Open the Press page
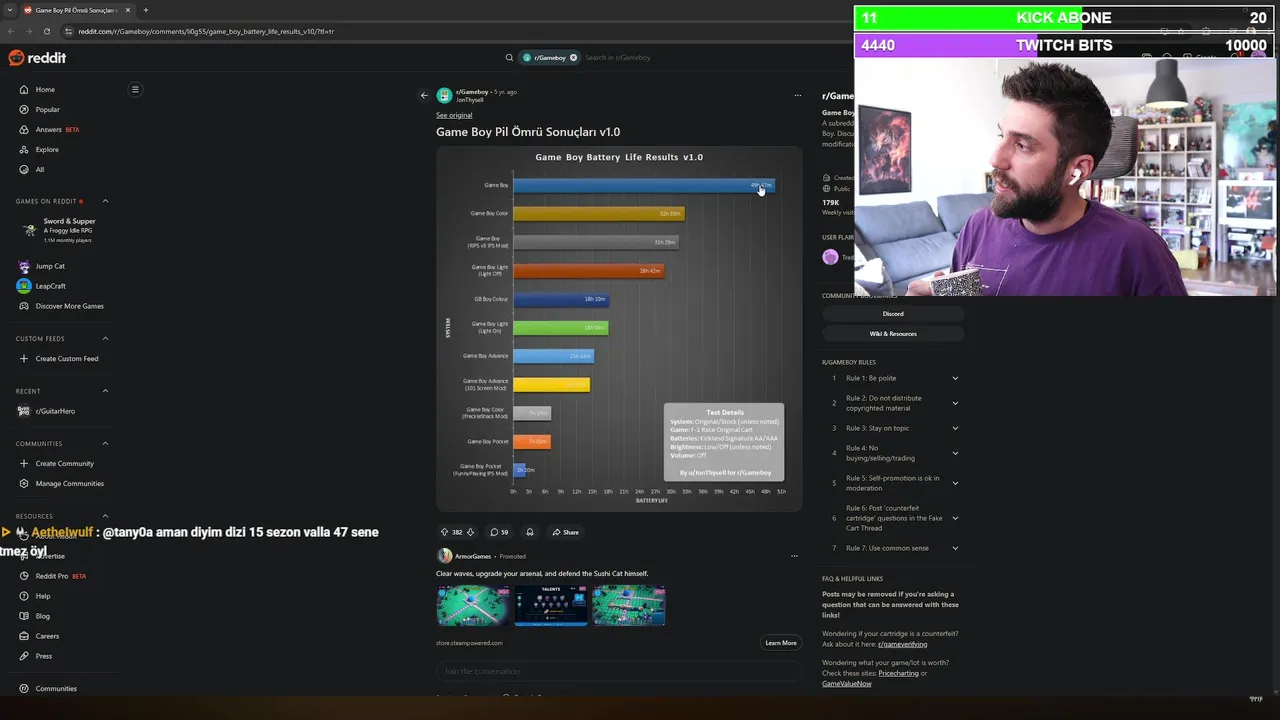The width and height of the screenshot is (1280, 720). pyautogui.click(x=44, y=656)
